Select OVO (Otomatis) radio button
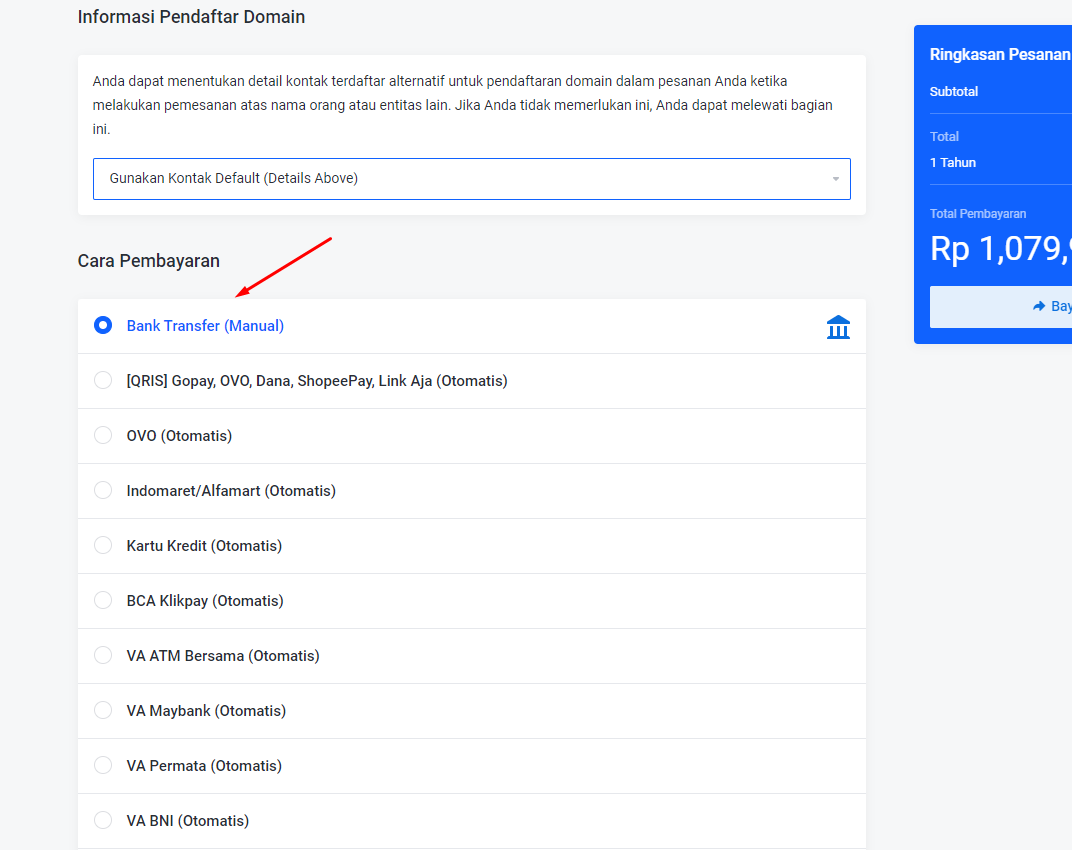This screenshot has height=850, width=1072. pyautogui.click(x=103, y=436)
